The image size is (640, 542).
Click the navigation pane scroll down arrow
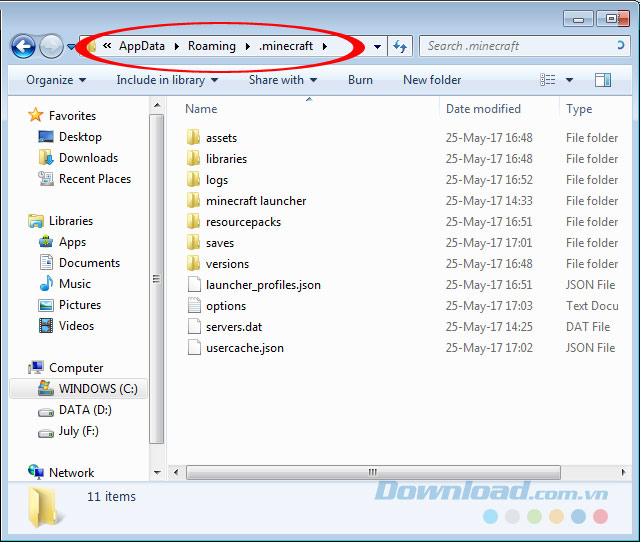157,473
